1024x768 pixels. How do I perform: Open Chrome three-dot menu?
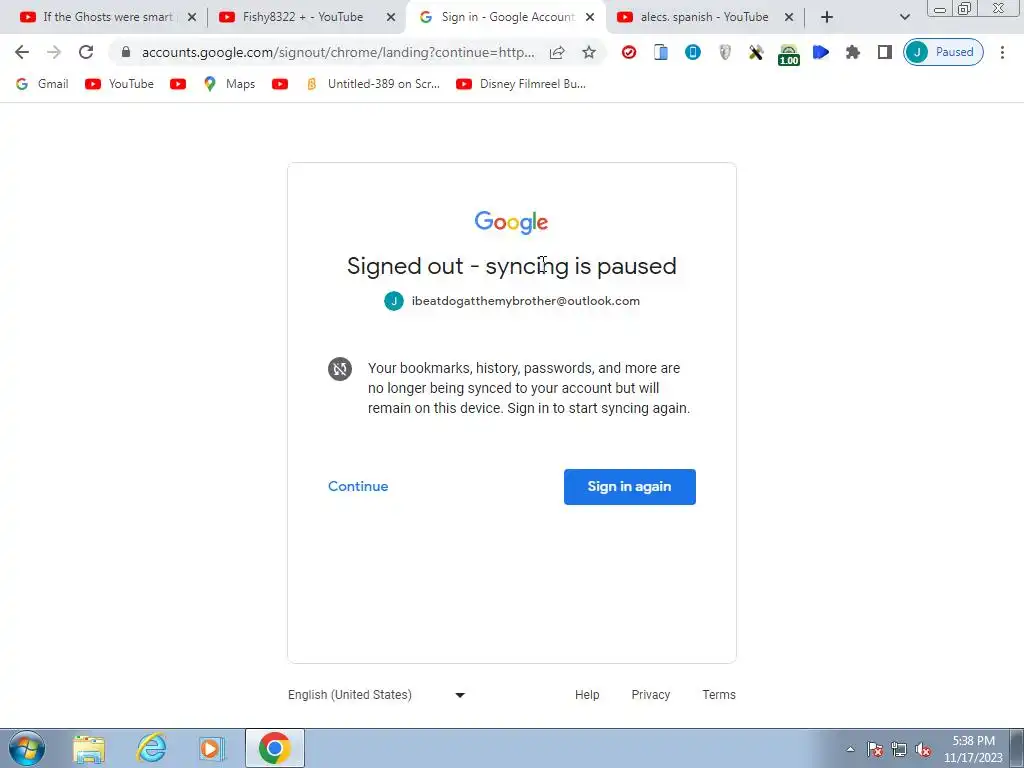click(1002, 52)
